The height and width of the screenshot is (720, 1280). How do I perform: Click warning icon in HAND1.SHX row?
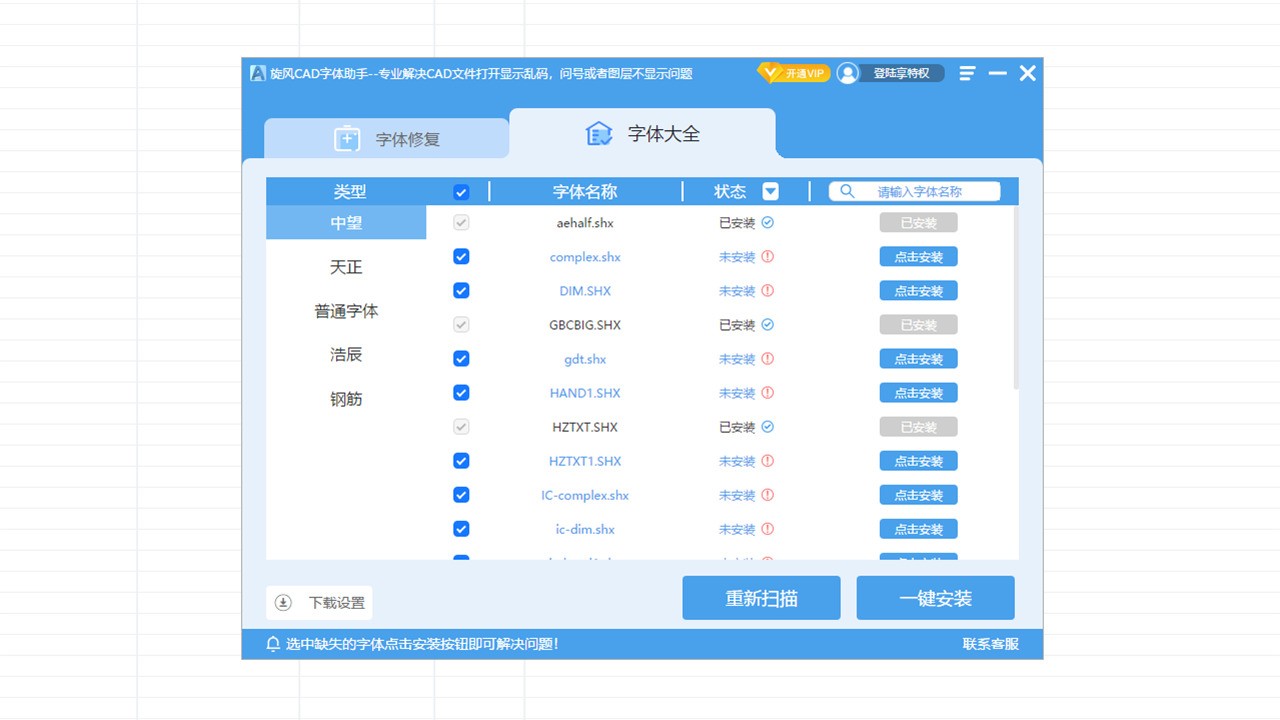coord(768,392)
